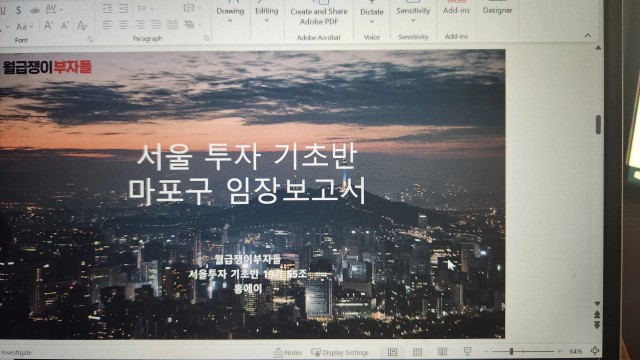The image size is (640, 360).
Task: Open the Sensitivity dropdown
Action: coord(413,14)
